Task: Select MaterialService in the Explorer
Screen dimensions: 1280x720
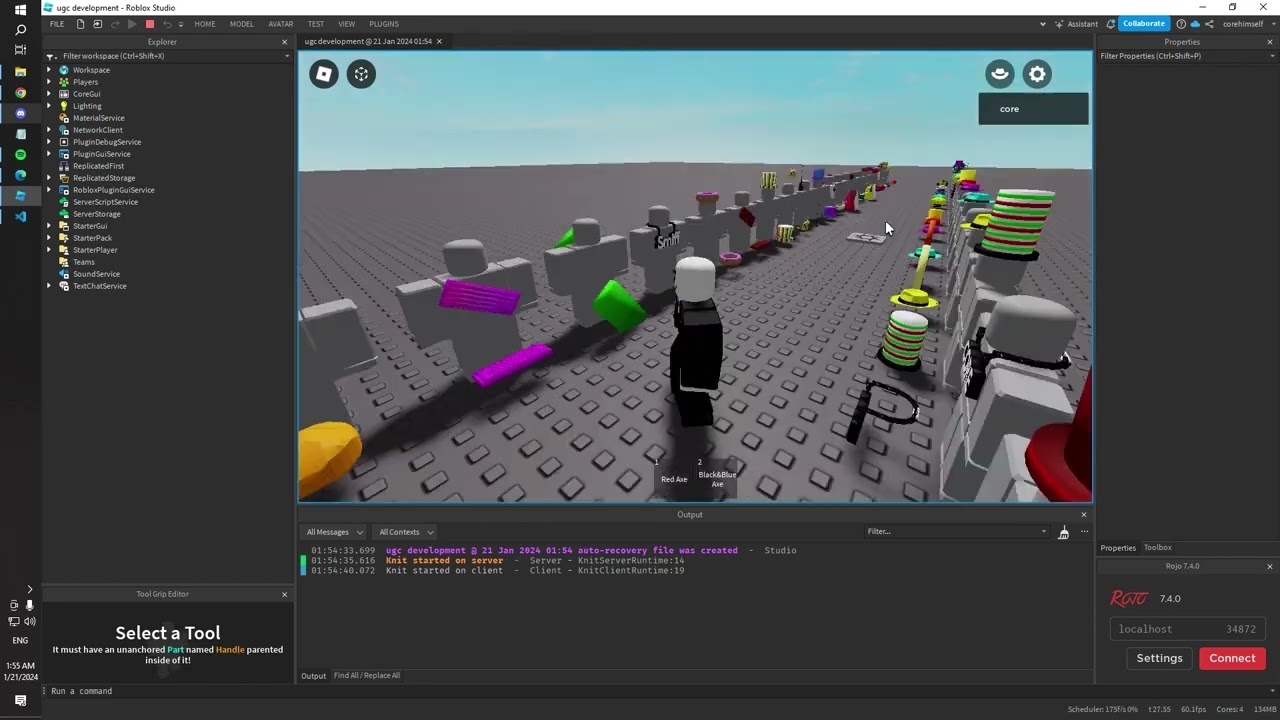Action: 98,118
